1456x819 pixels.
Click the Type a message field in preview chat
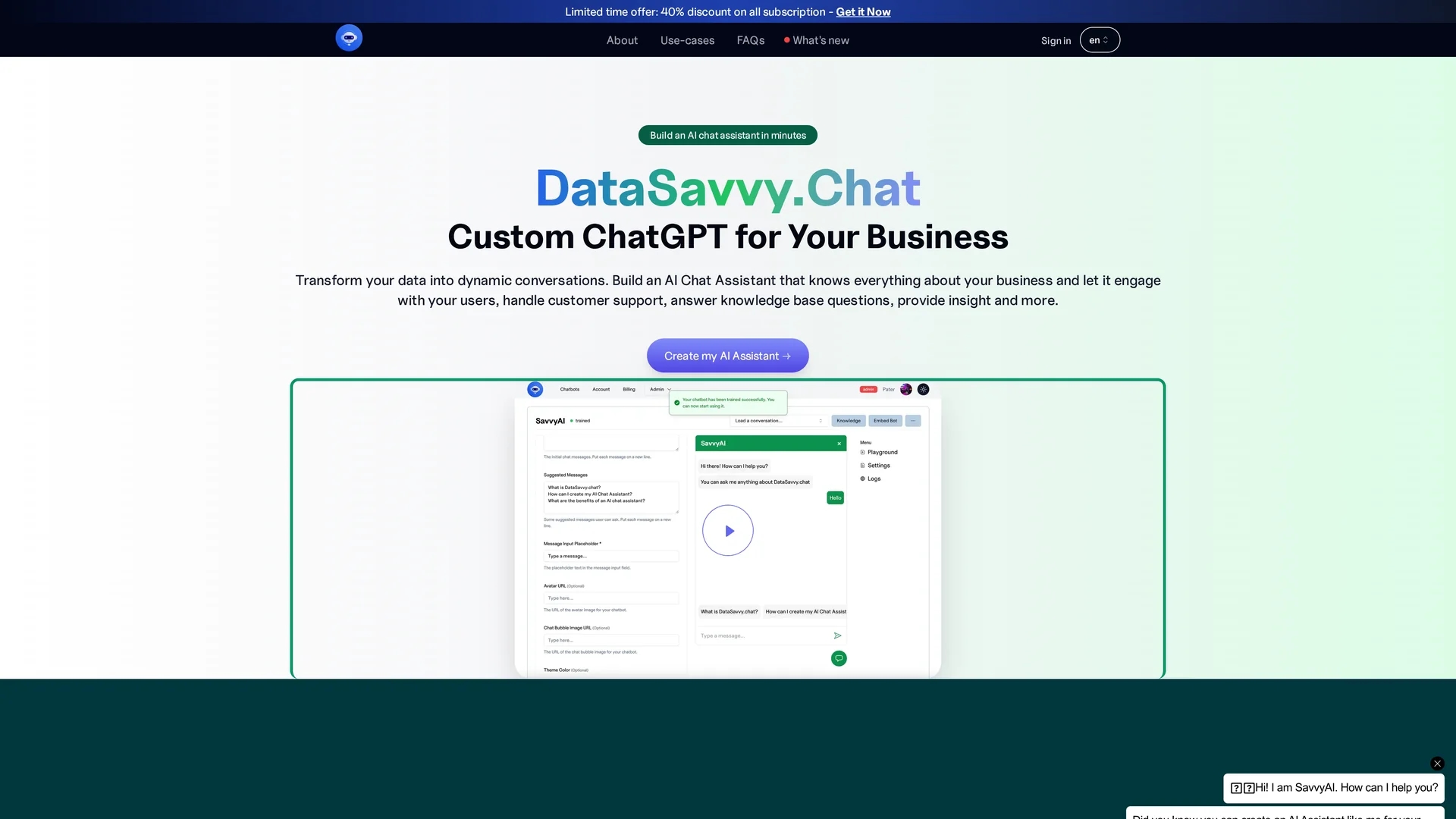(x=762, y=635)
